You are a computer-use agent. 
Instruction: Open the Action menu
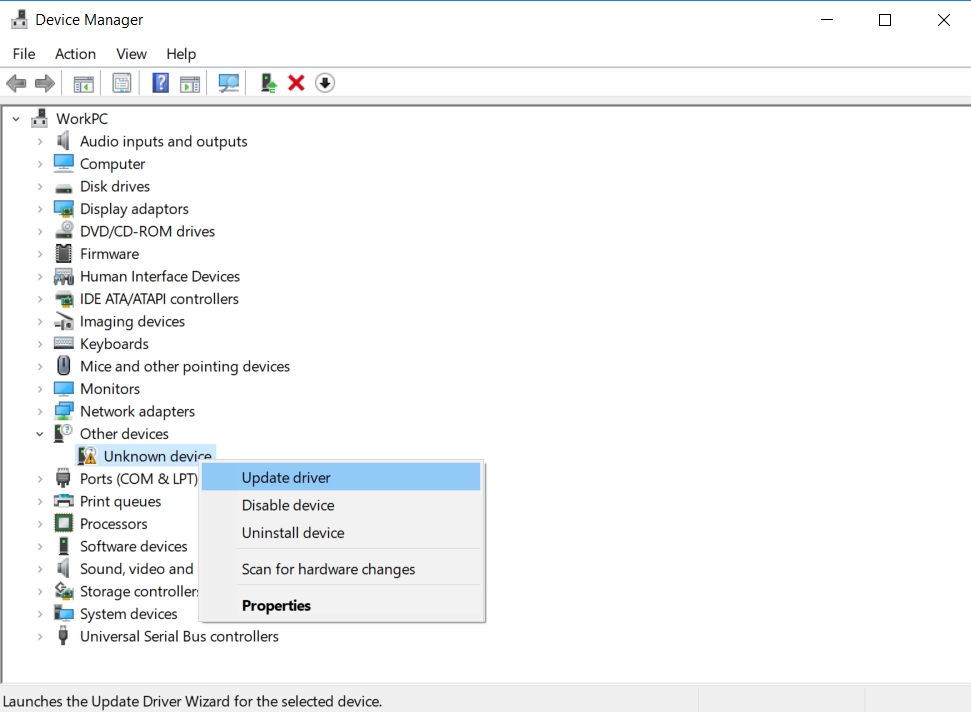click(75, 54)
